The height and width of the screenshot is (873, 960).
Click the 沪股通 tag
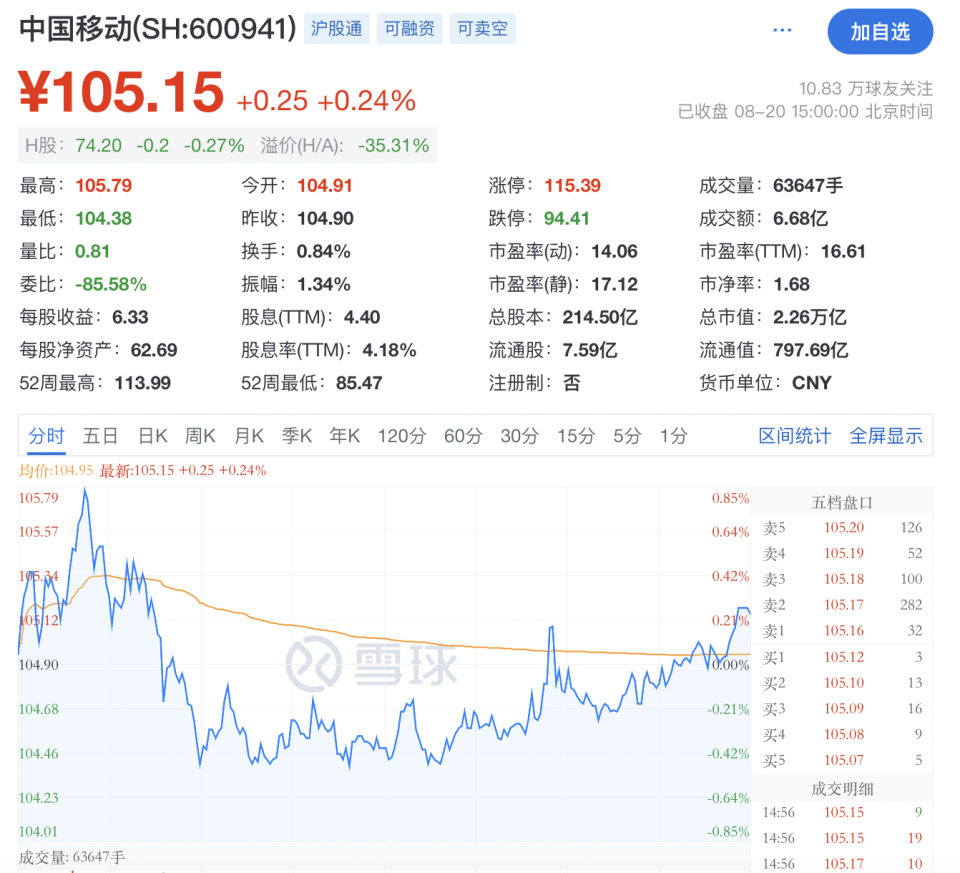point(337,29)
